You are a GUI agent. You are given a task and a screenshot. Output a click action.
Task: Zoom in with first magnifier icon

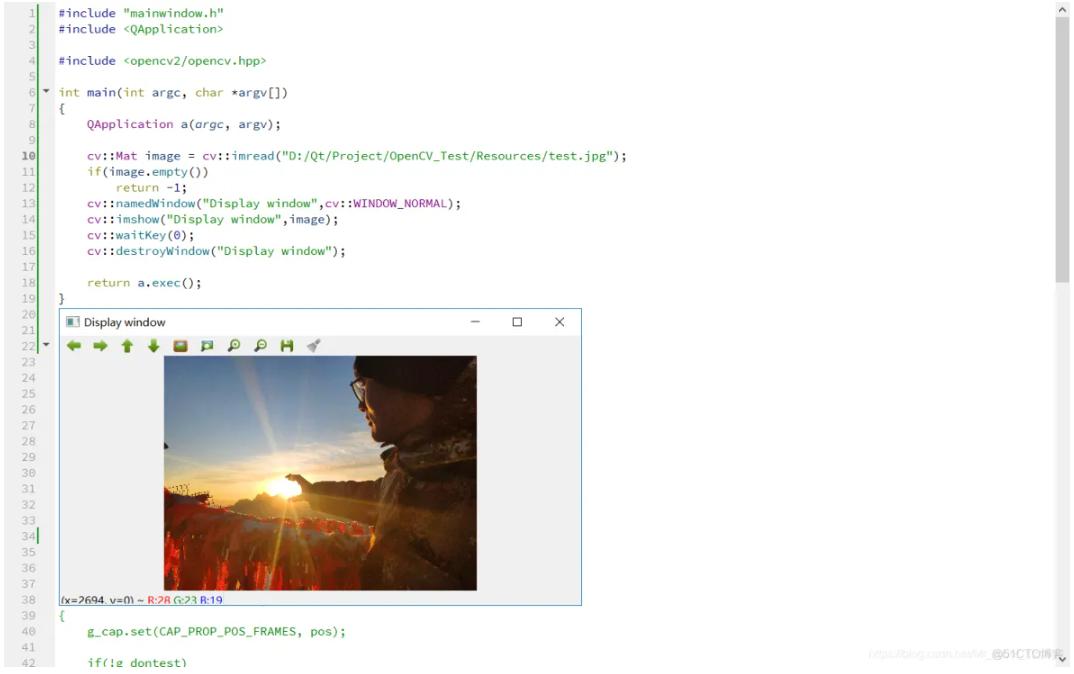pyautogui.click(x=234, y=346)
